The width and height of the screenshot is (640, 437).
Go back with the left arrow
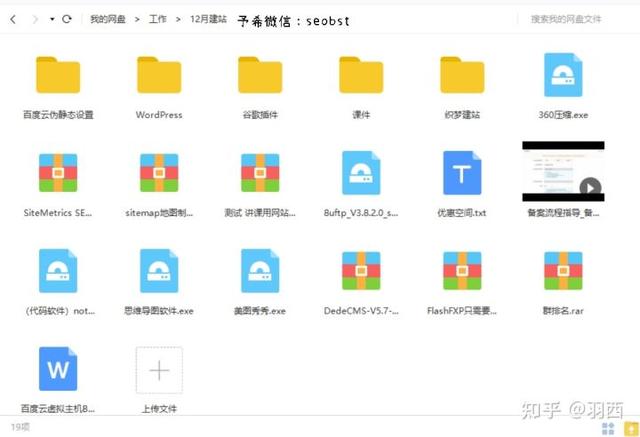pos(13,19)
